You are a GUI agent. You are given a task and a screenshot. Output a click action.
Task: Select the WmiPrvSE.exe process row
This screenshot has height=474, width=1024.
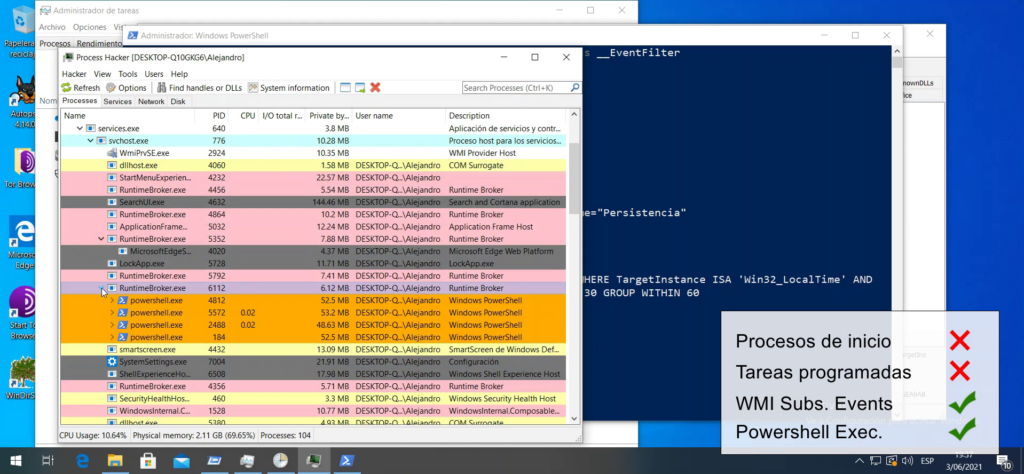(313, 153)
